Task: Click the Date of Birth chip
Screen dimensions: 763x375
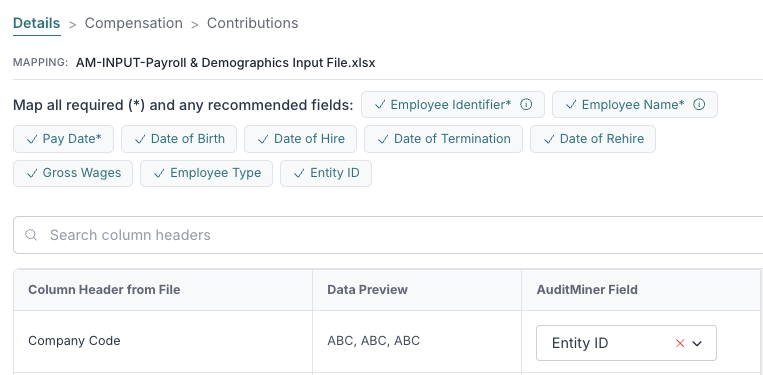Action: [179, 139]
